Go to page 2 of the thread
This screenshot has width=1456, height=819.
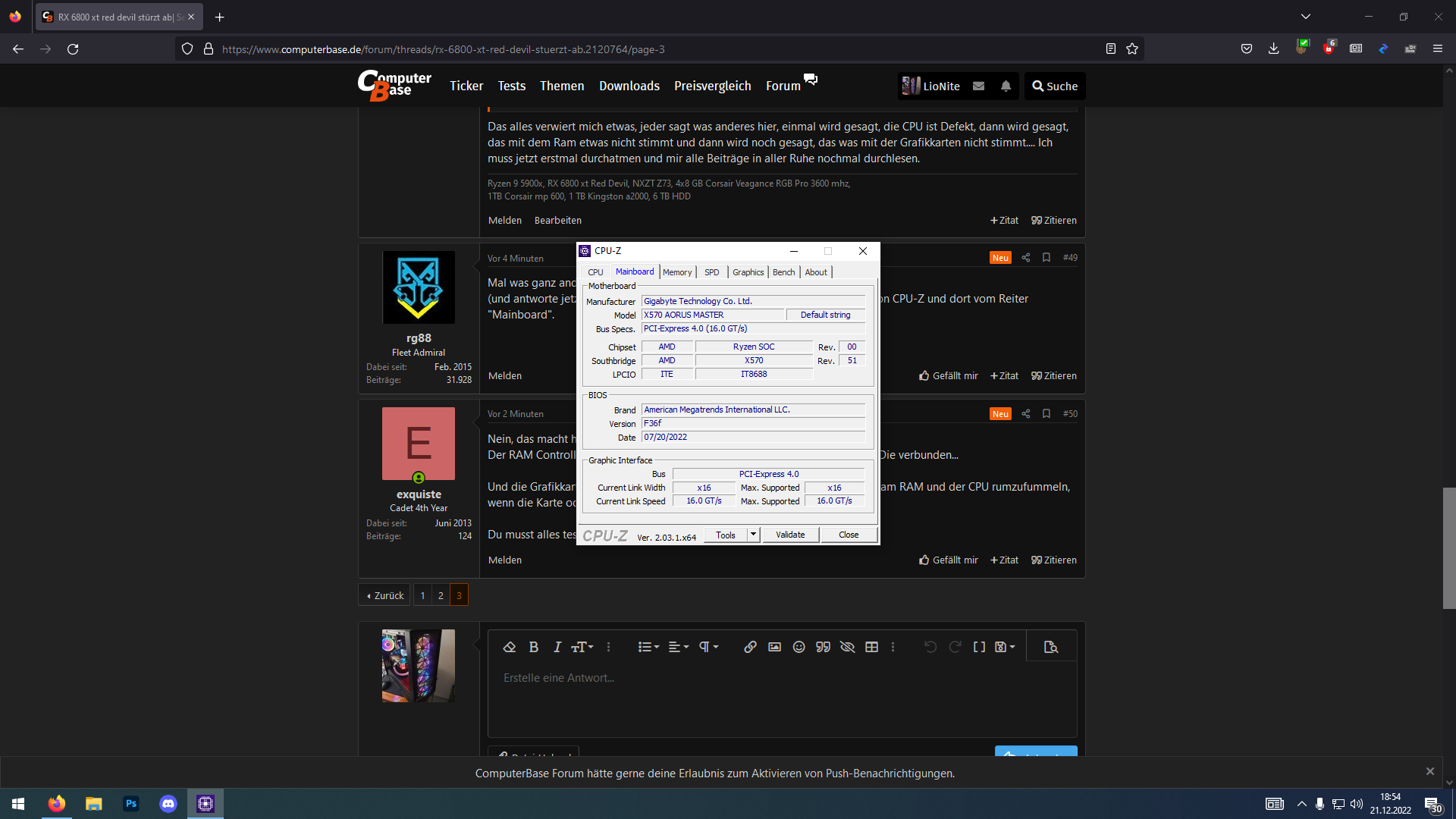coord(441,595)
